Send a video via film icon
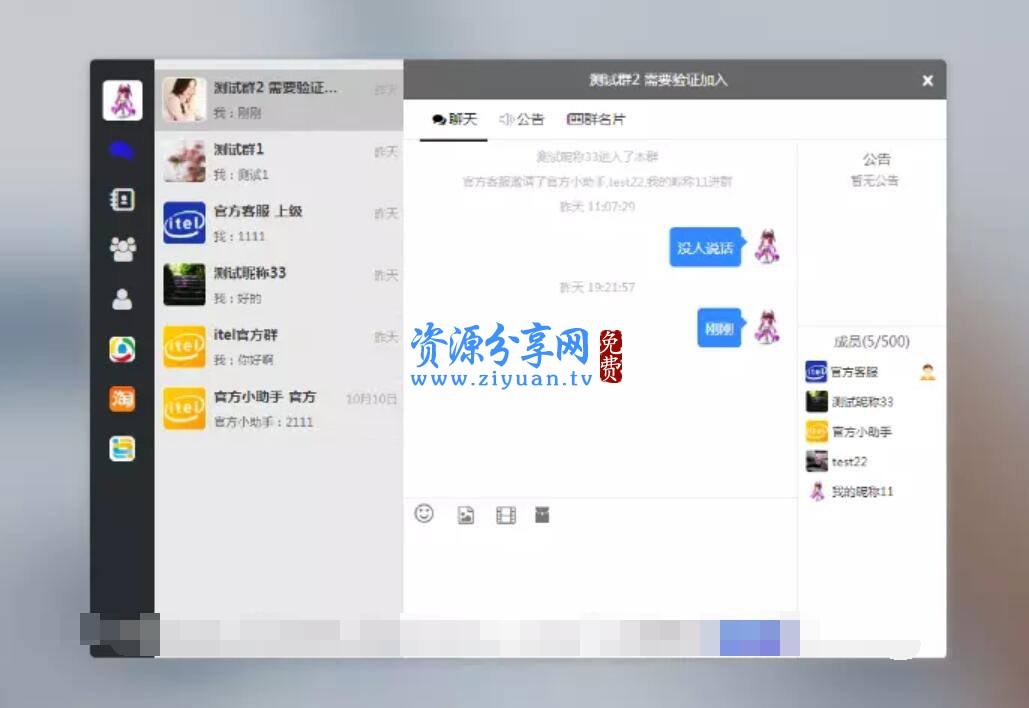The width and height of the screenshot is (1029, 708). click(506, 515)
